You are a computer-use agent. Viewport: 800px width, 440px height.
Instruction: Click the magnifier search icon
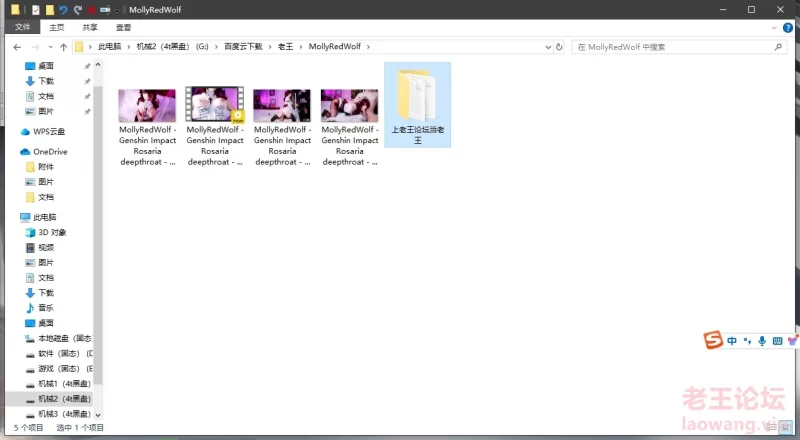[x=778, y=47]
